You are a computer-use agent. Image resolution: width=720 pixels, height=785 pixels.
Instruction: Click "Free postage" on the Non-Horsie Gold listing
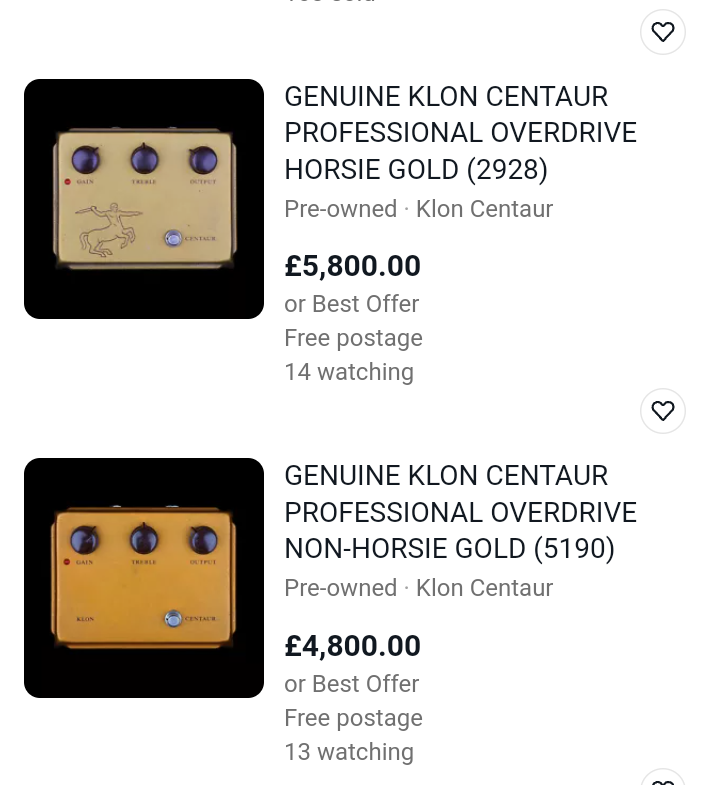tap(353, 718)
